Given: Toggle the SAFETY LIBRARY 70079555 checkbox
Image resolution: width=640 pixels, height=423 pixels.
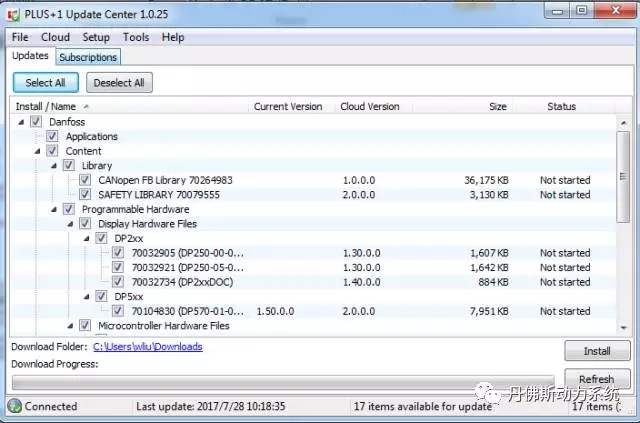Looking at the screenshot, I should point(85,195).
